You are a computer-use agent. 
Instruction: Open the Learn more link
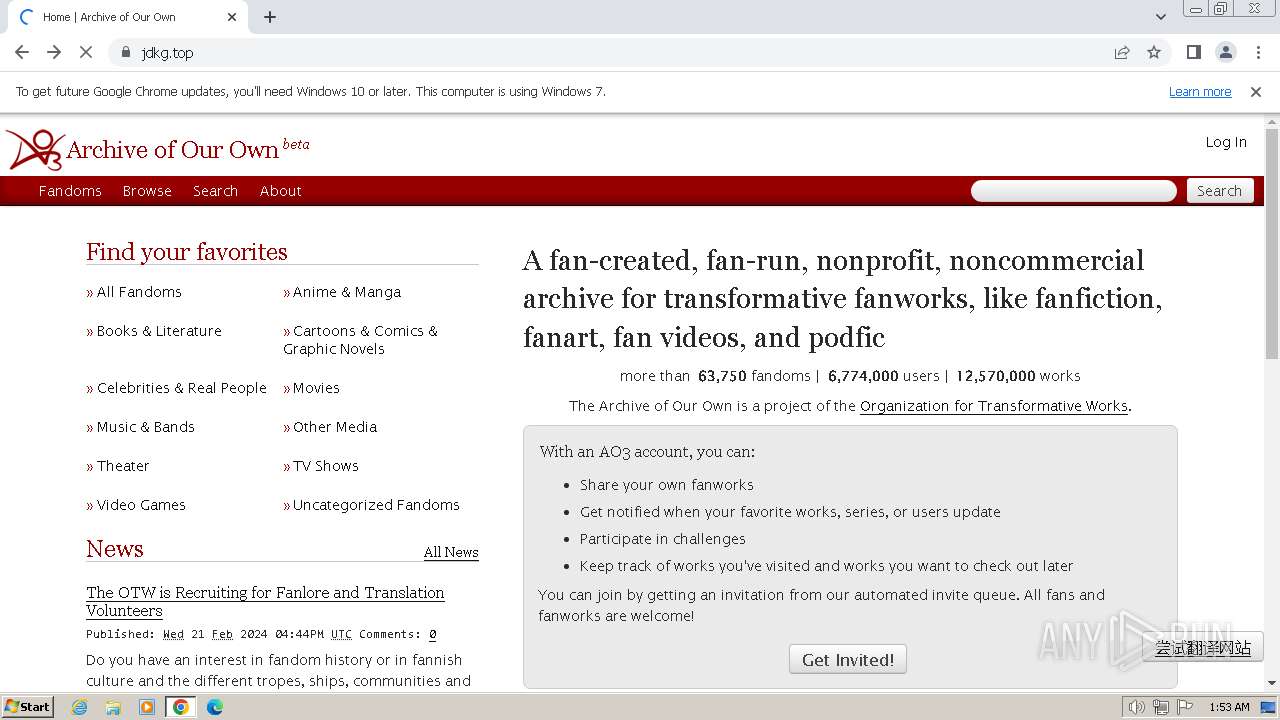pos(1200,92)
